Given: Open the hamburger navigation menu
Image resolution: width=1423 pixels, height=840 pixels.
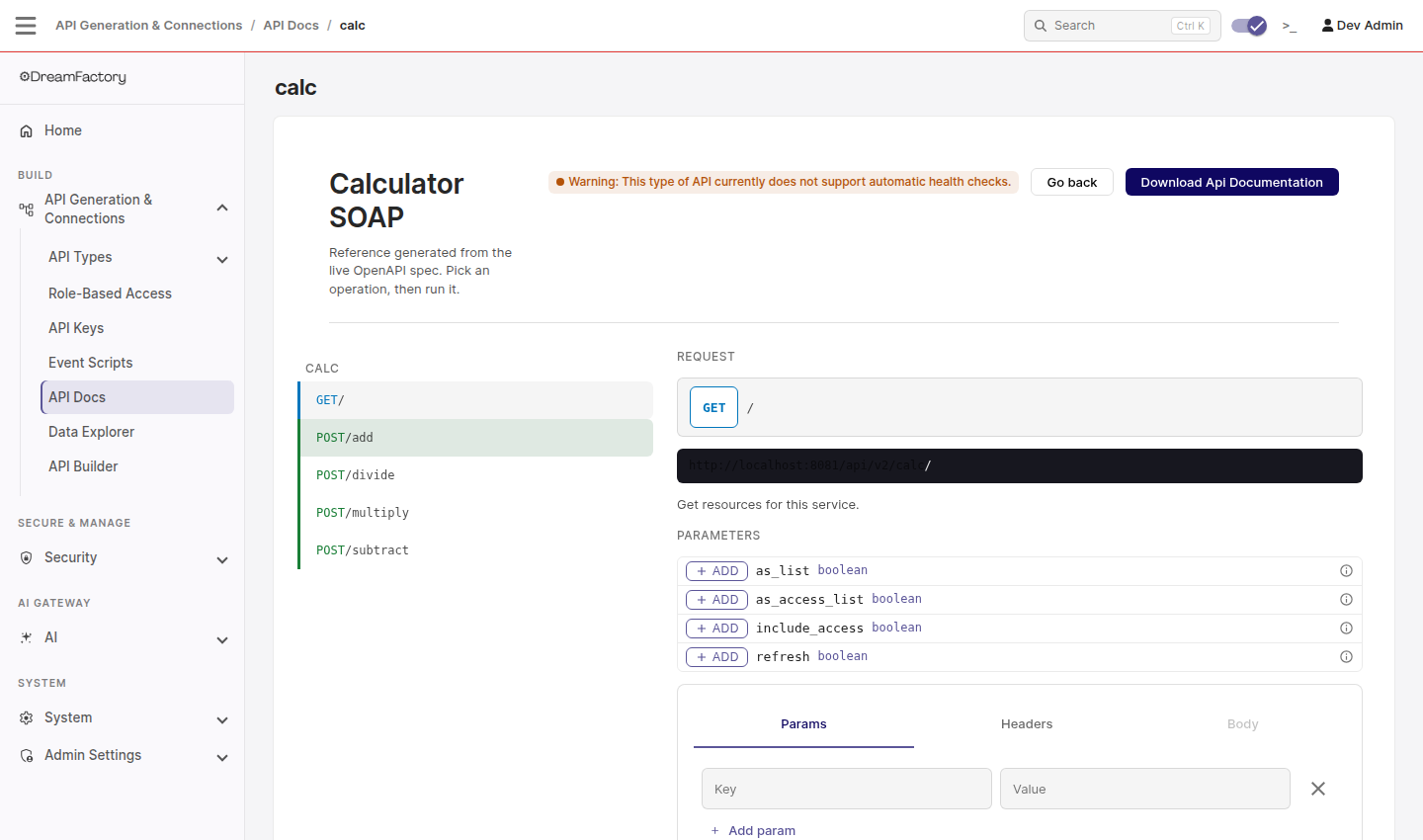Looking at the screenshot, I should [x=26, y=26].
